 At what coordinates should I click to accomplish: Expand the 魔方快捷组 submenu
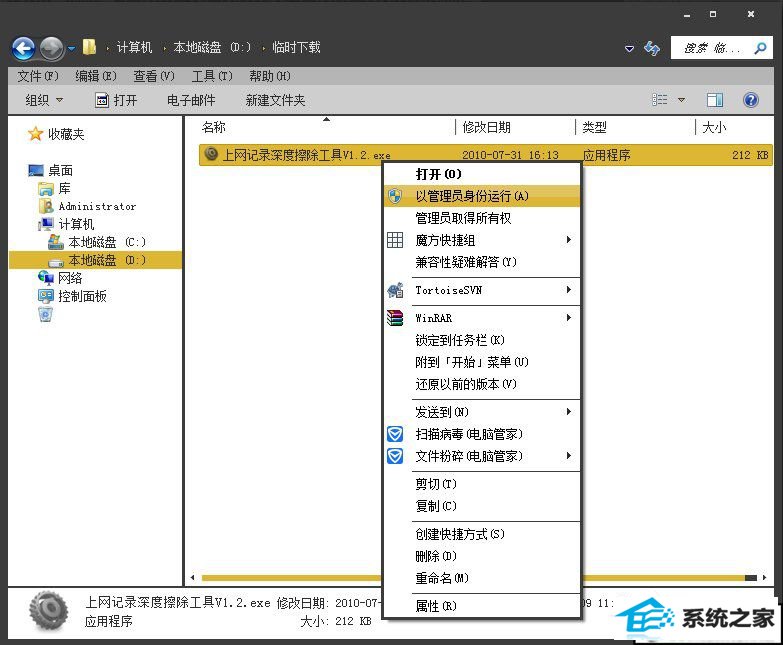481,240
